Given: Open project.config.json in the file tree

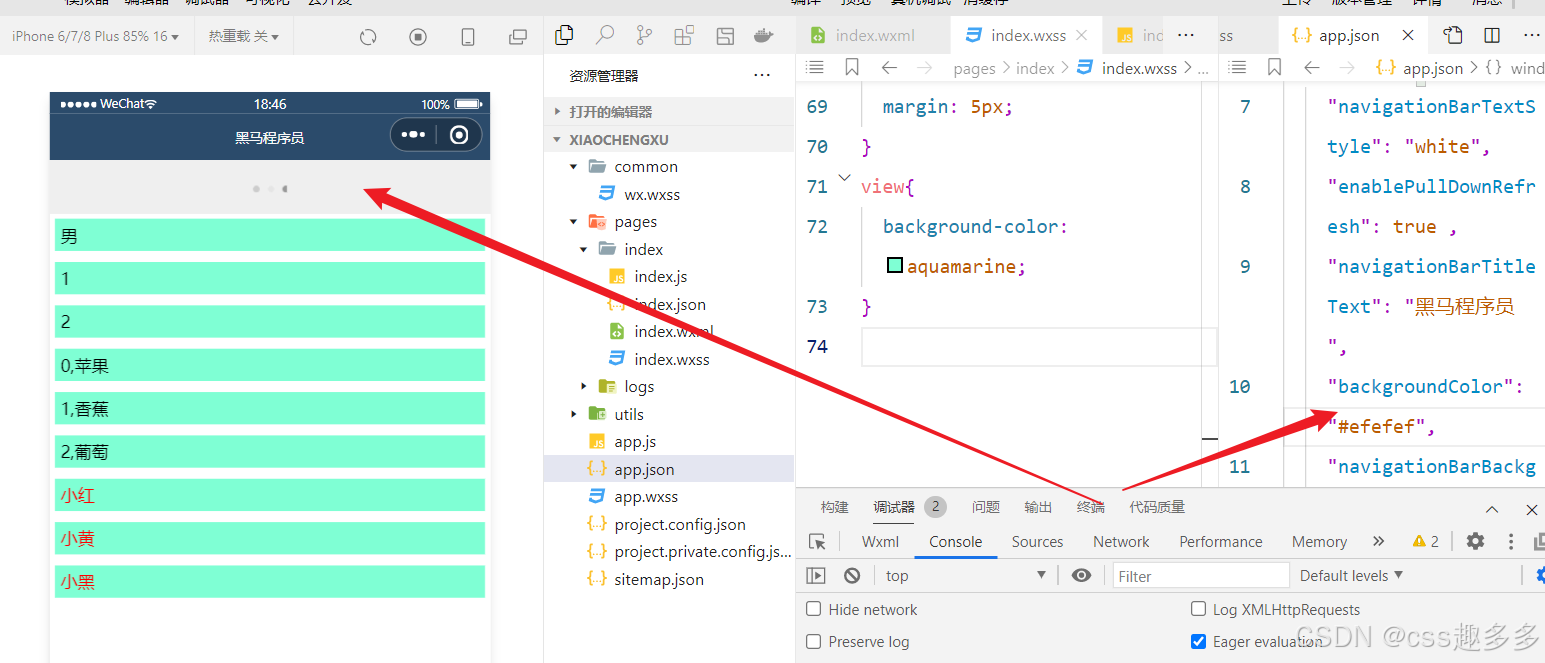Looking at the screenshot, I should point(669,524).
